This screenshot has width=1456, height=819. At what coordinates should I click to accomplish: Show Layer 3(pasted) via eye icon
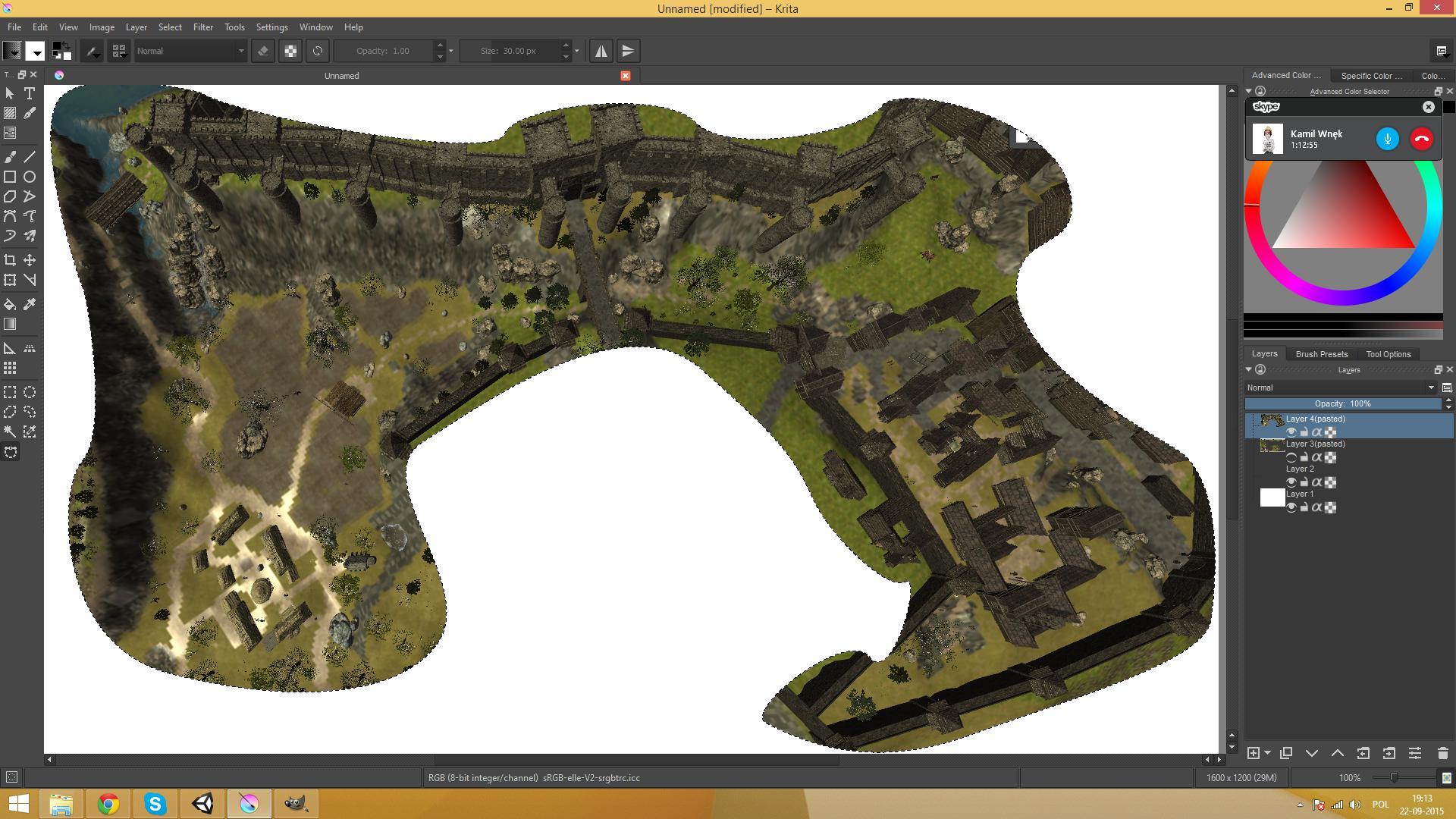[x=1291, y=457]
